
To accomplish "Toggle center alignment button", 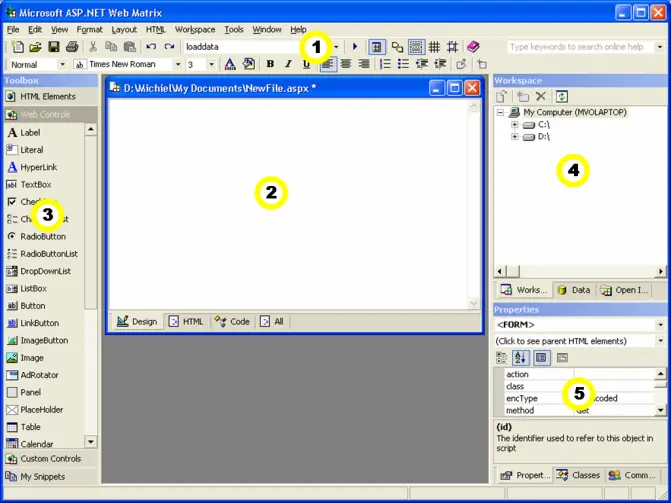I will 346,64.
